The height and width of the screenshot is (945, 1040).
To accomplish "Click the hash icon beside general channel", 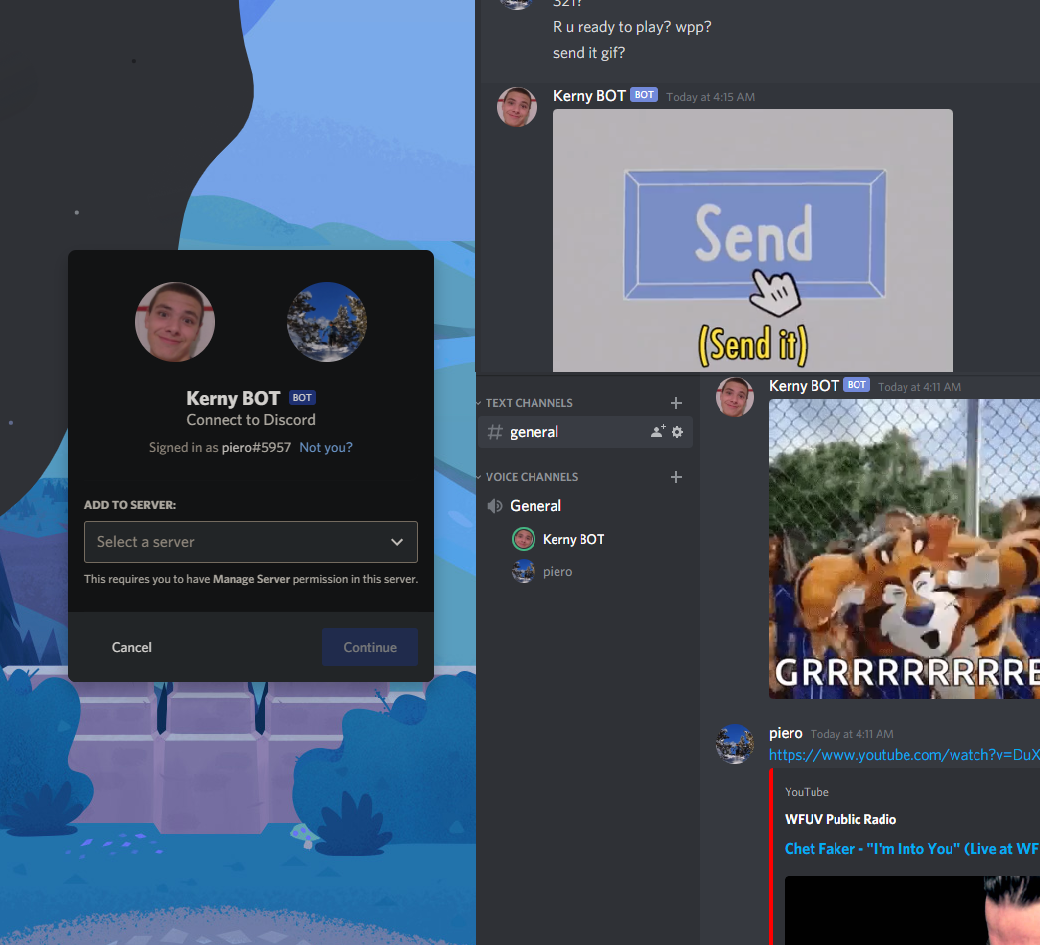I will pyautogui.click(x=494, y=432).
